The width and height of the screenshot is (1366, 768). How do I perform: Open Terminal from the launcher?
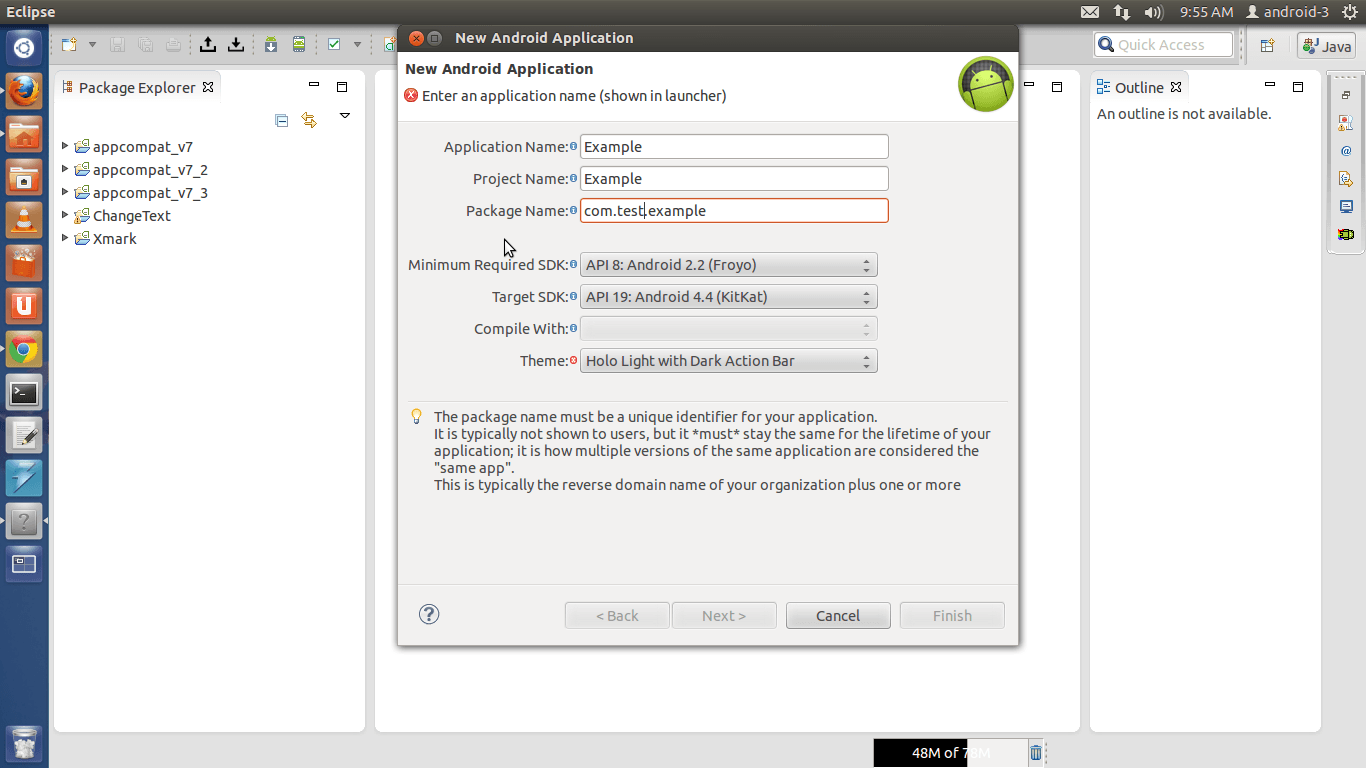click(24, 393)
